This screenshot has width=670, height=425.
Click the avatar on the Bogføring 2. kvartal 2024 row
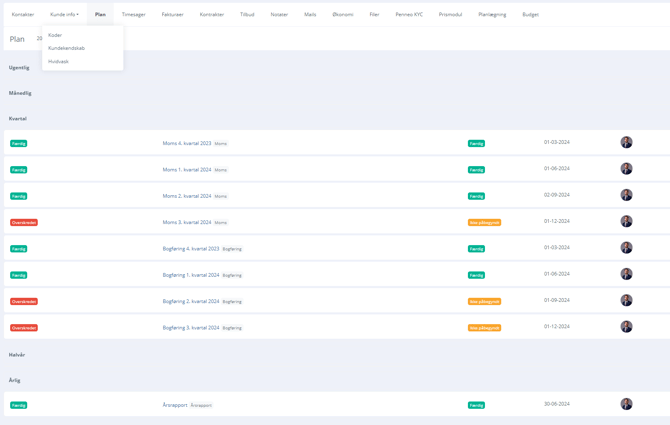[626, 300]
